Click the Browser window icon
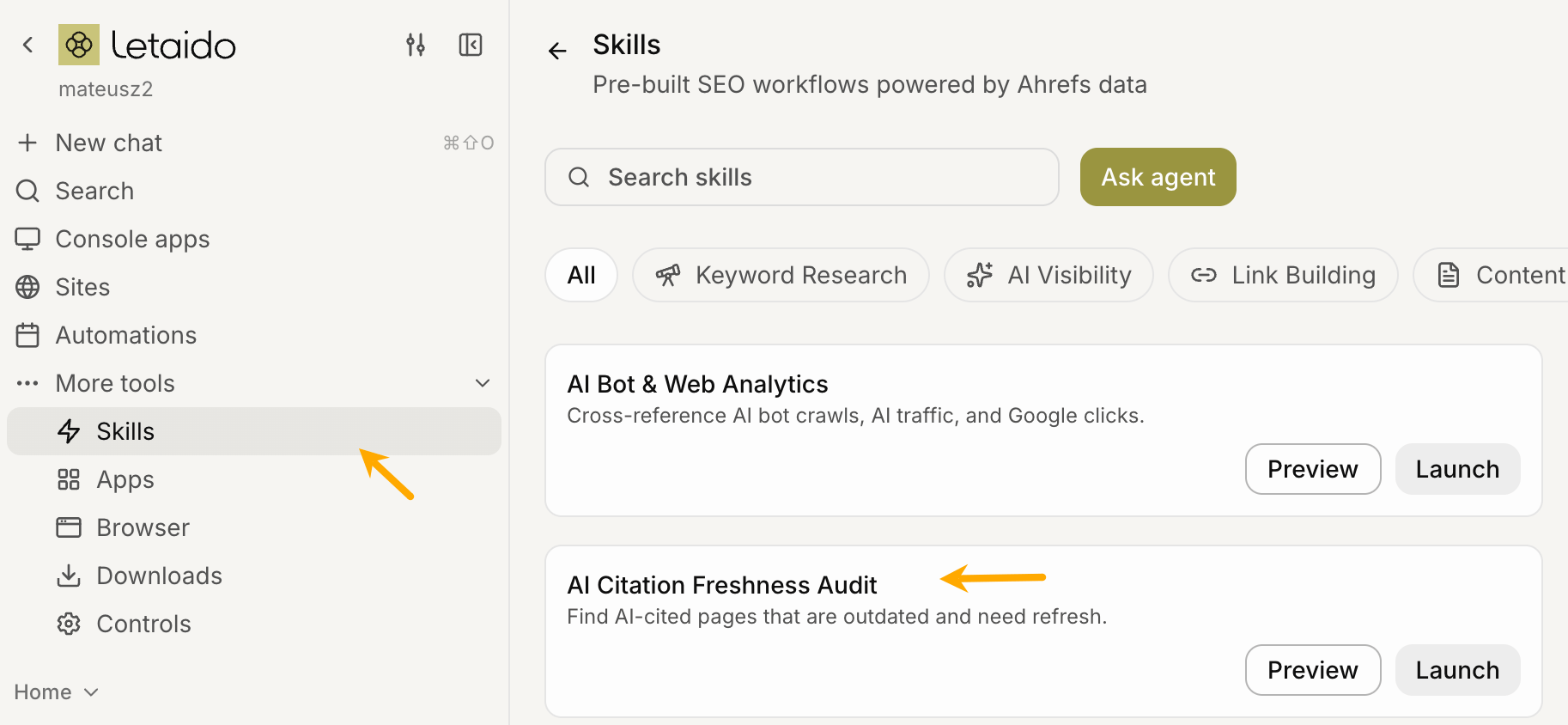The image size is (1568, 725). tap(69, 527)
